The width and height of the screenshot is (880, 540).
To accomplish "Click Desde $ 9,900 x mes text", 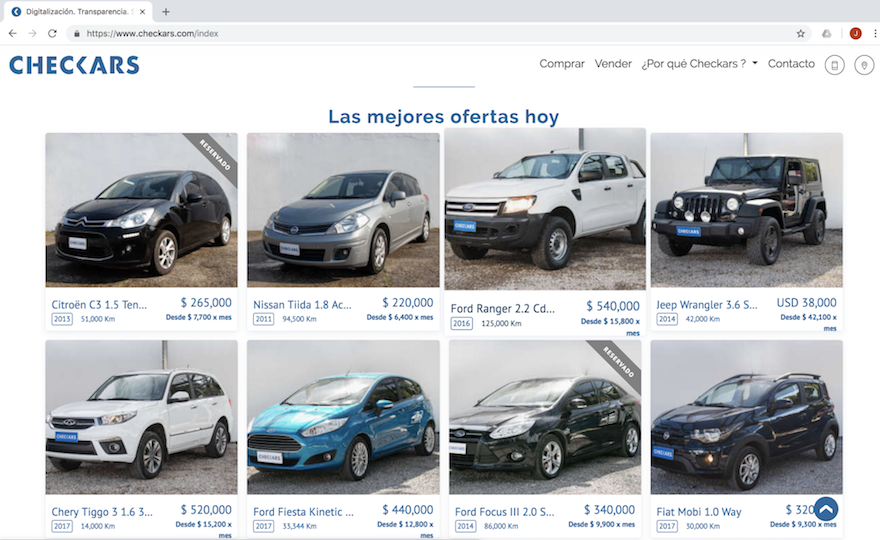I will click(x=602, y=524).
